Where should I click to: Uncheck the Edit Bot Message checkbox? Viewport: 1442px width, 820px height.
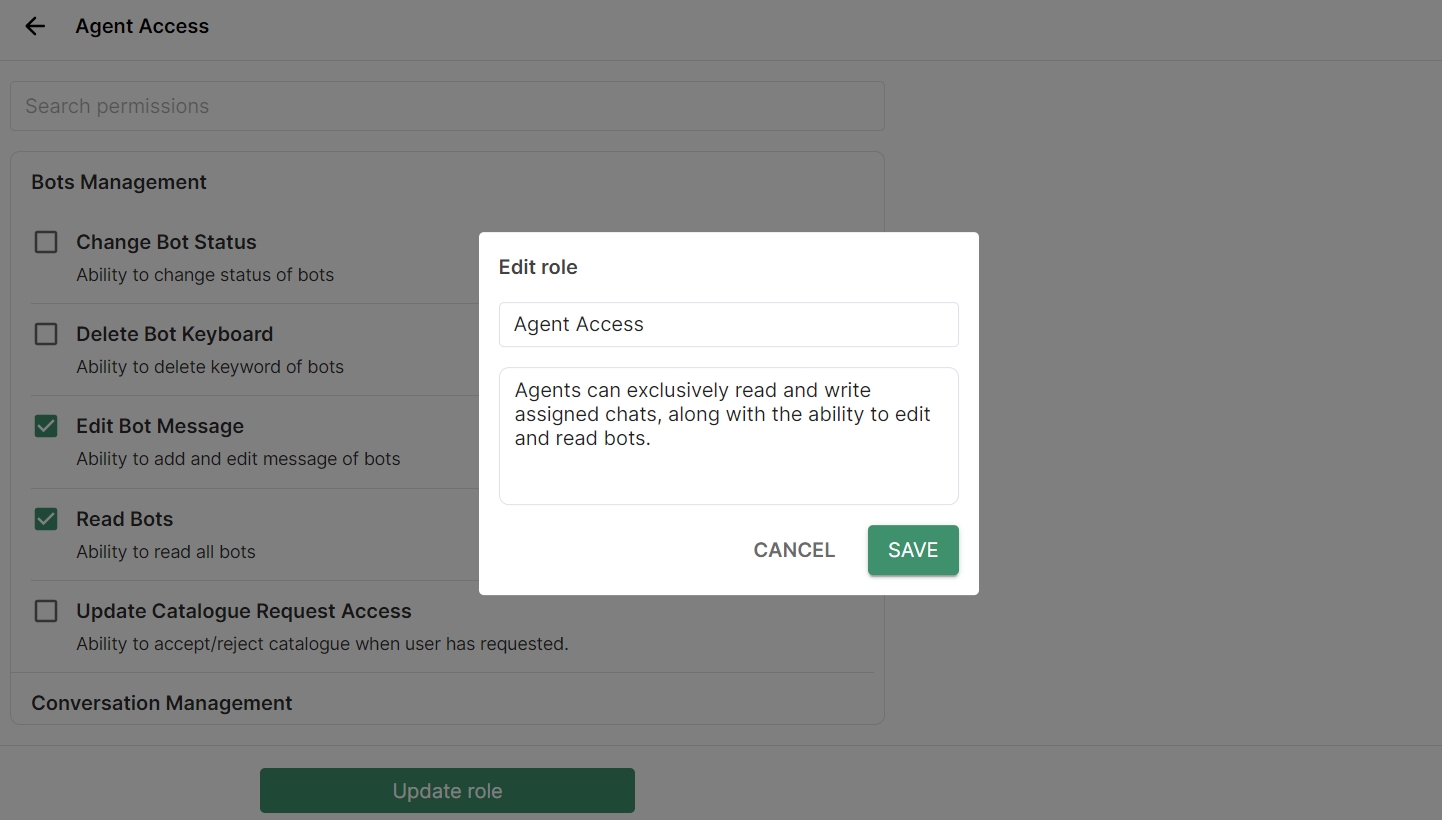(46, 426)
